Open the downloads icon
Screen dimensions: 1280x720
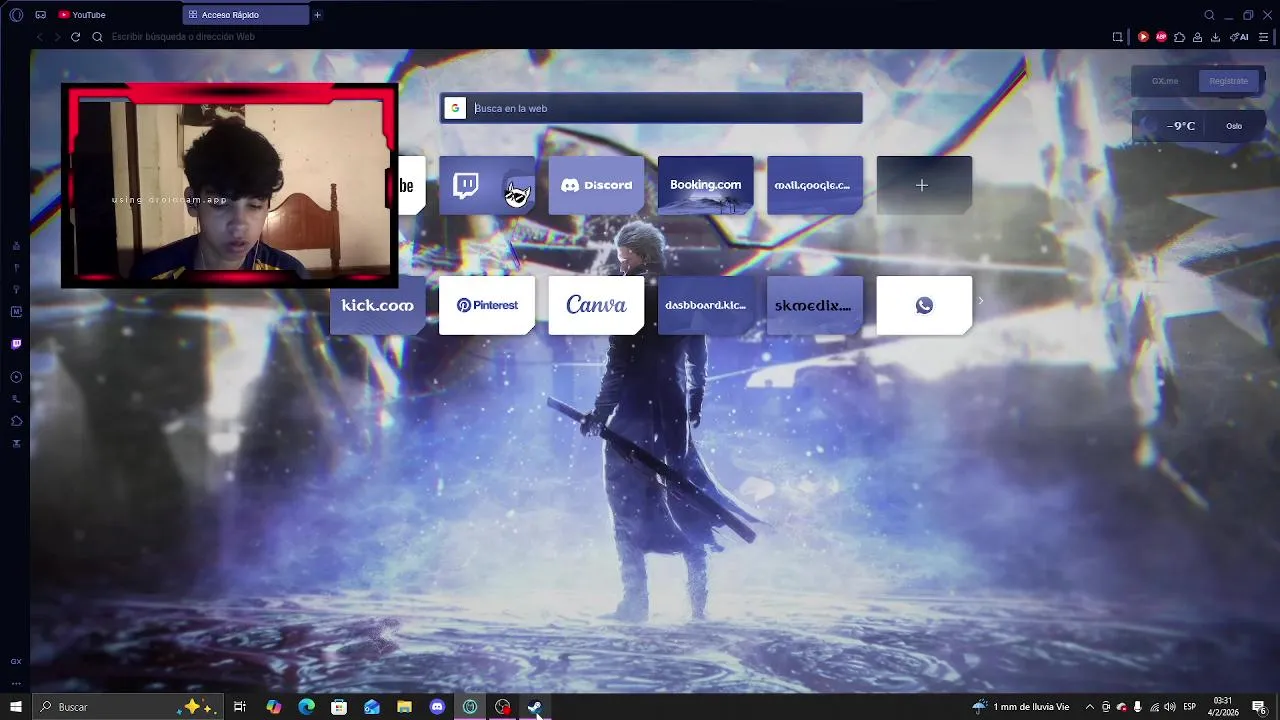pos(1215,37)
